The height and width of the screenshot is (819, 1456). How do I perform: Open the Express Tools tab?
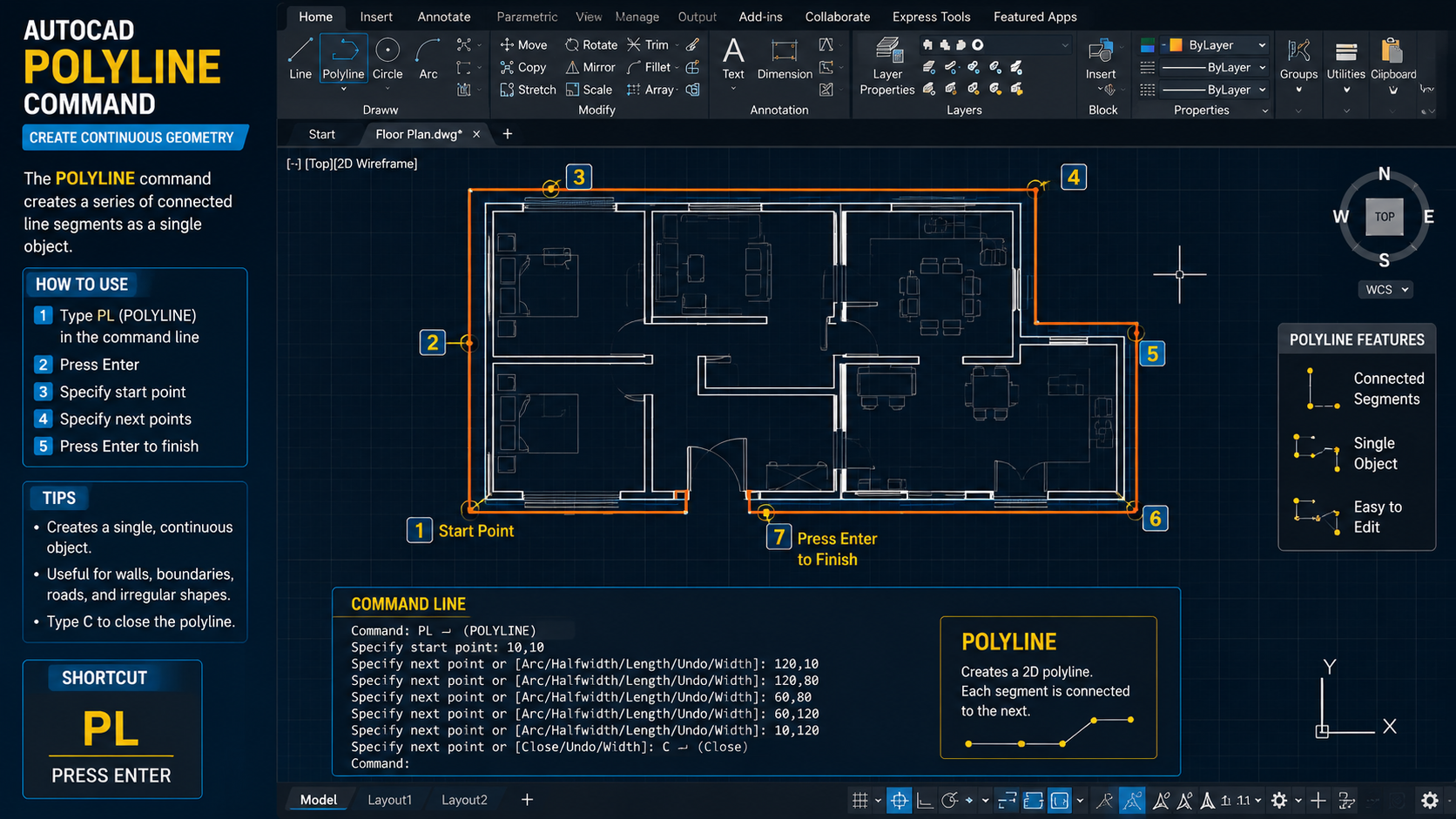931,17
